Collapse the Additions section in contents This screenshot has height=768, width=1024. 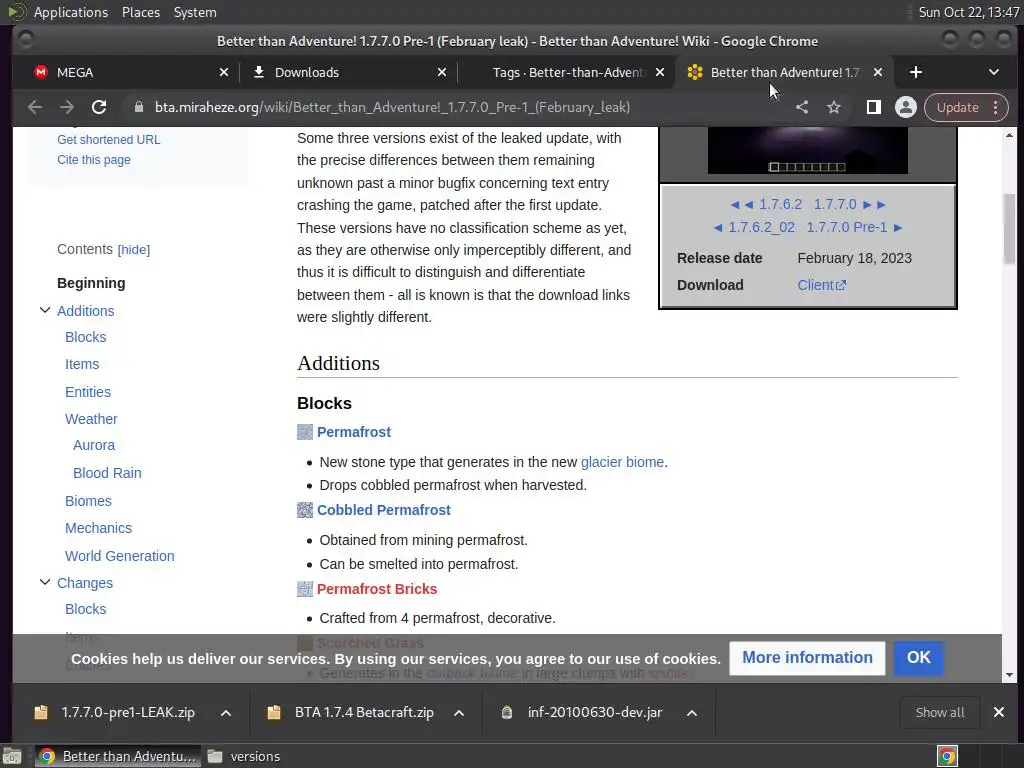(x=45, y=310)
